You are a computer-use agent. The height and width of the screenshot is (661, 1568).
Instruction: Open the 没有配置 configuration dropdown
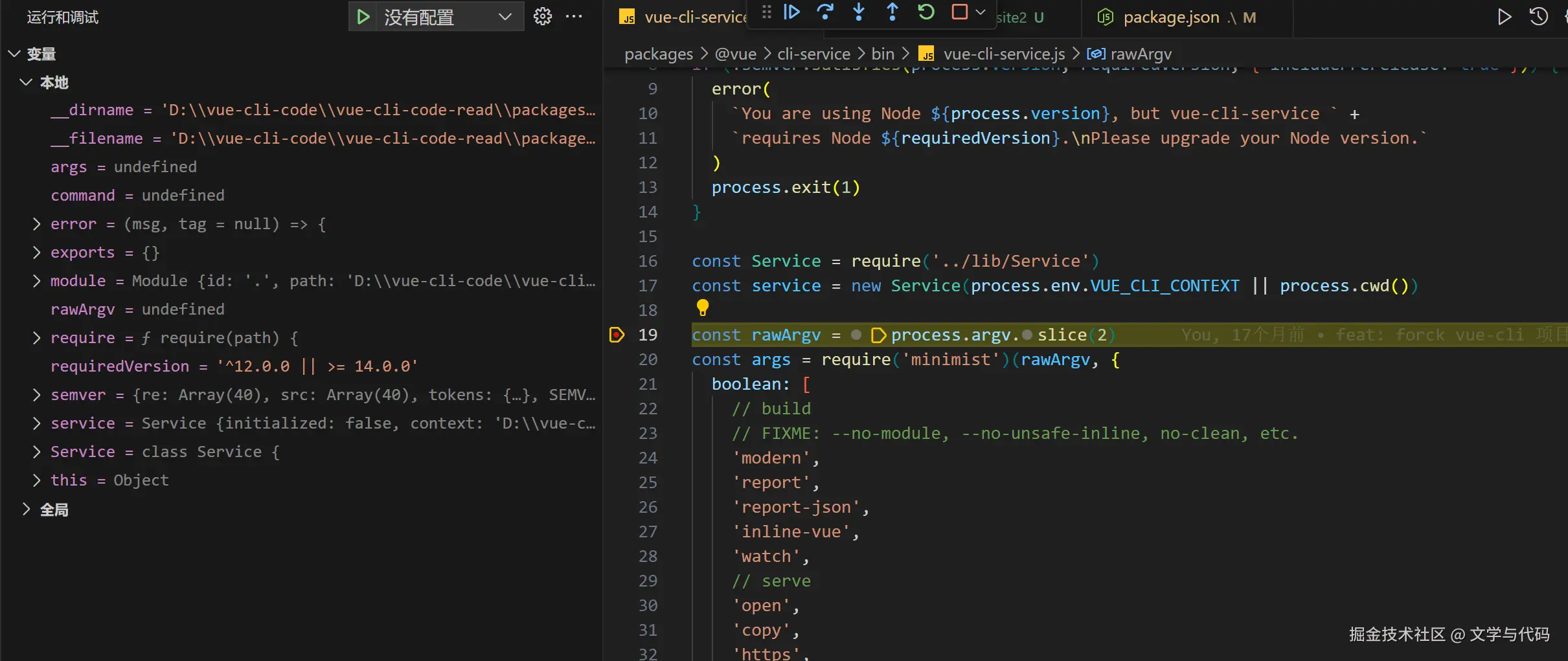click(x=447, y=17)
